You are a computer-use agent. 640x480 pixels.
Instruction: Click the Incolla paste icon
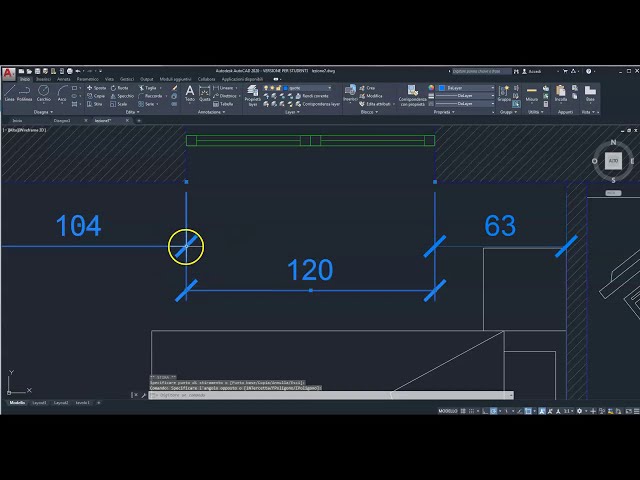561,94
